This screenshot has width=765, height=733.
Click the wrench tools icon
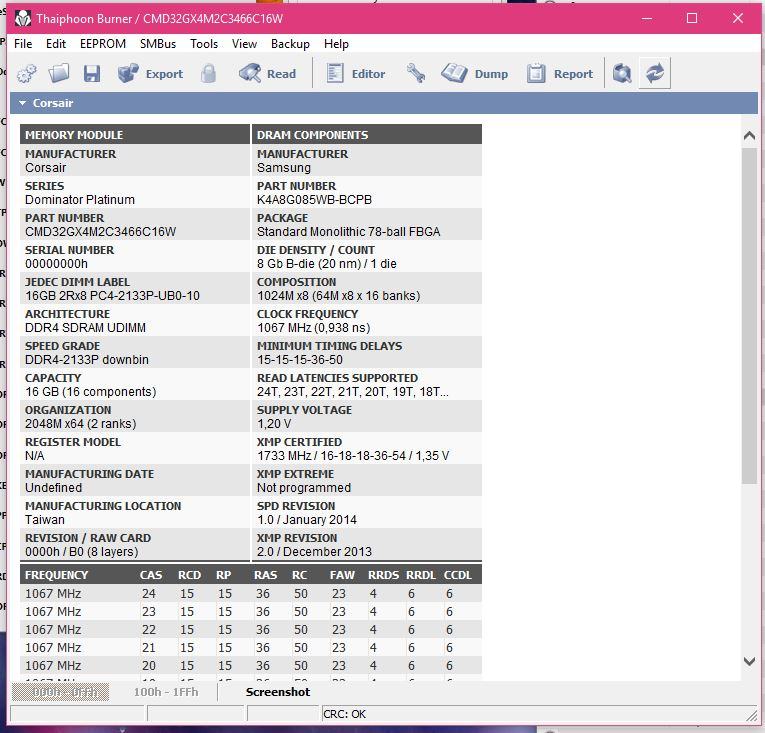pos(415,74)
